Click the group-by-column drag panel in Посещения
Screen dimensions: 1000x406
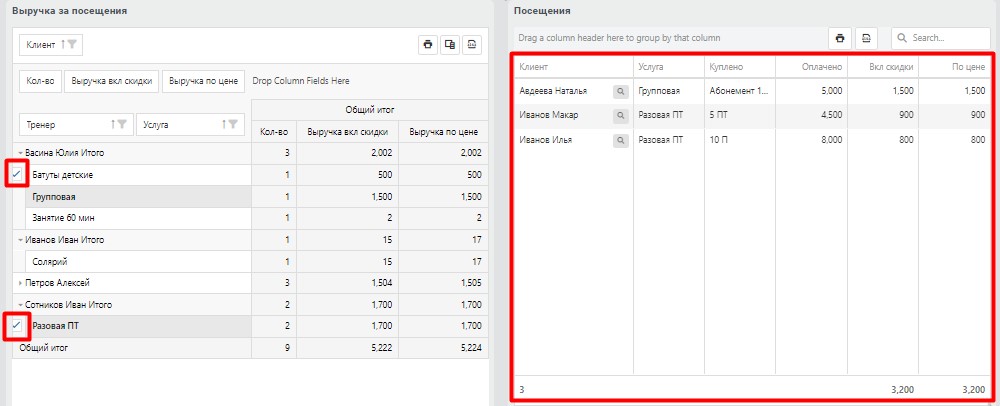pyautogui.click(x=669, y=38)
